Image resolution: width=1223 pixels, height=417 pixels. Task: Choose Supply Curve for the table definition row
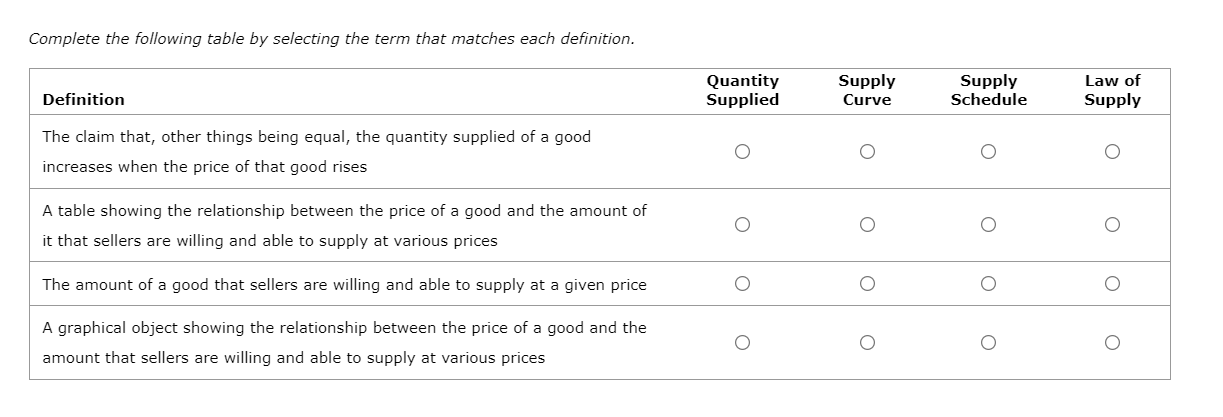click(866, 225)
